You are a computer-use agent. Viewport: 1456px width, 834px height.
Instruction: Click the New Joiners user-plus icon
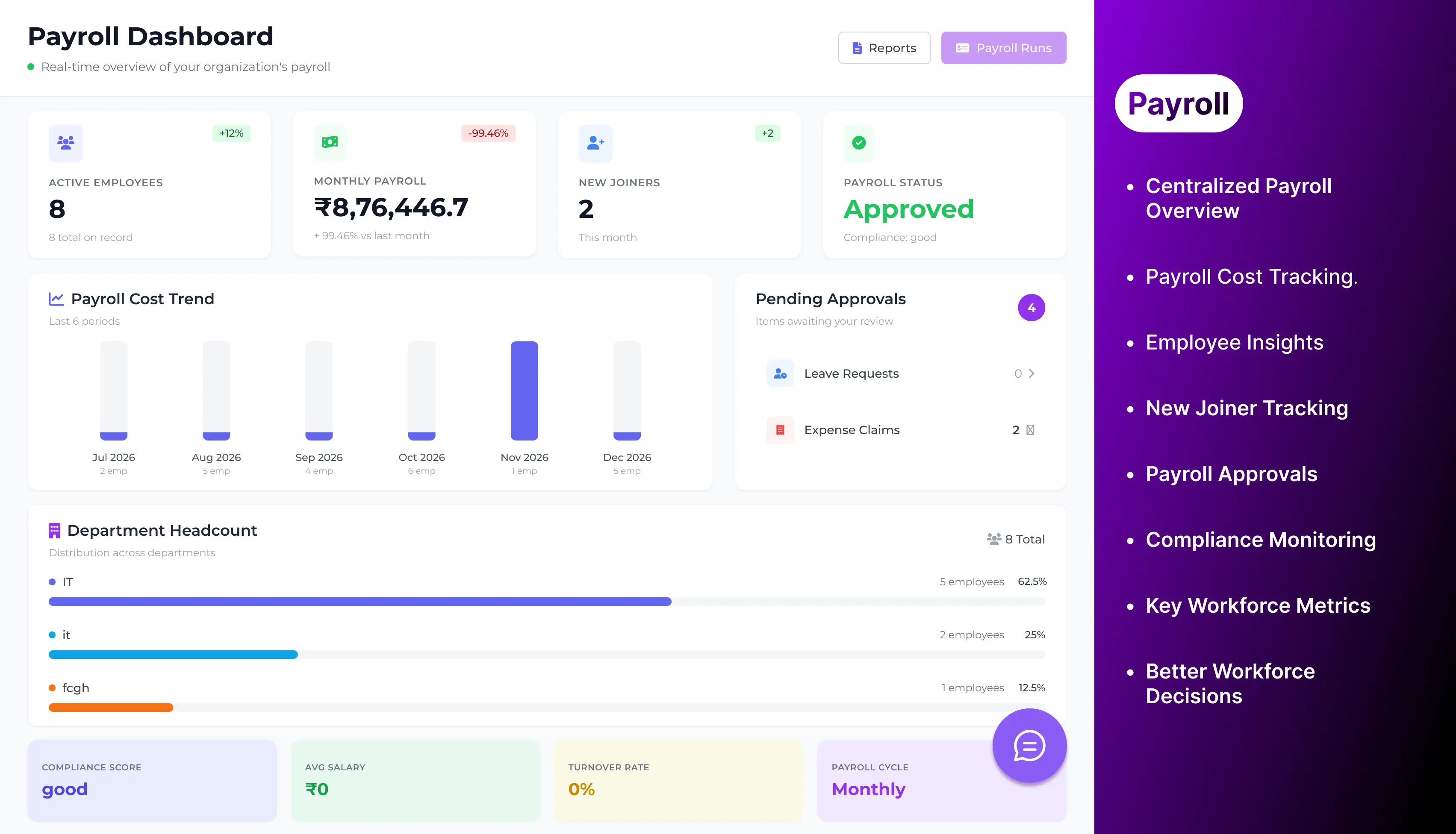(595, 143)
